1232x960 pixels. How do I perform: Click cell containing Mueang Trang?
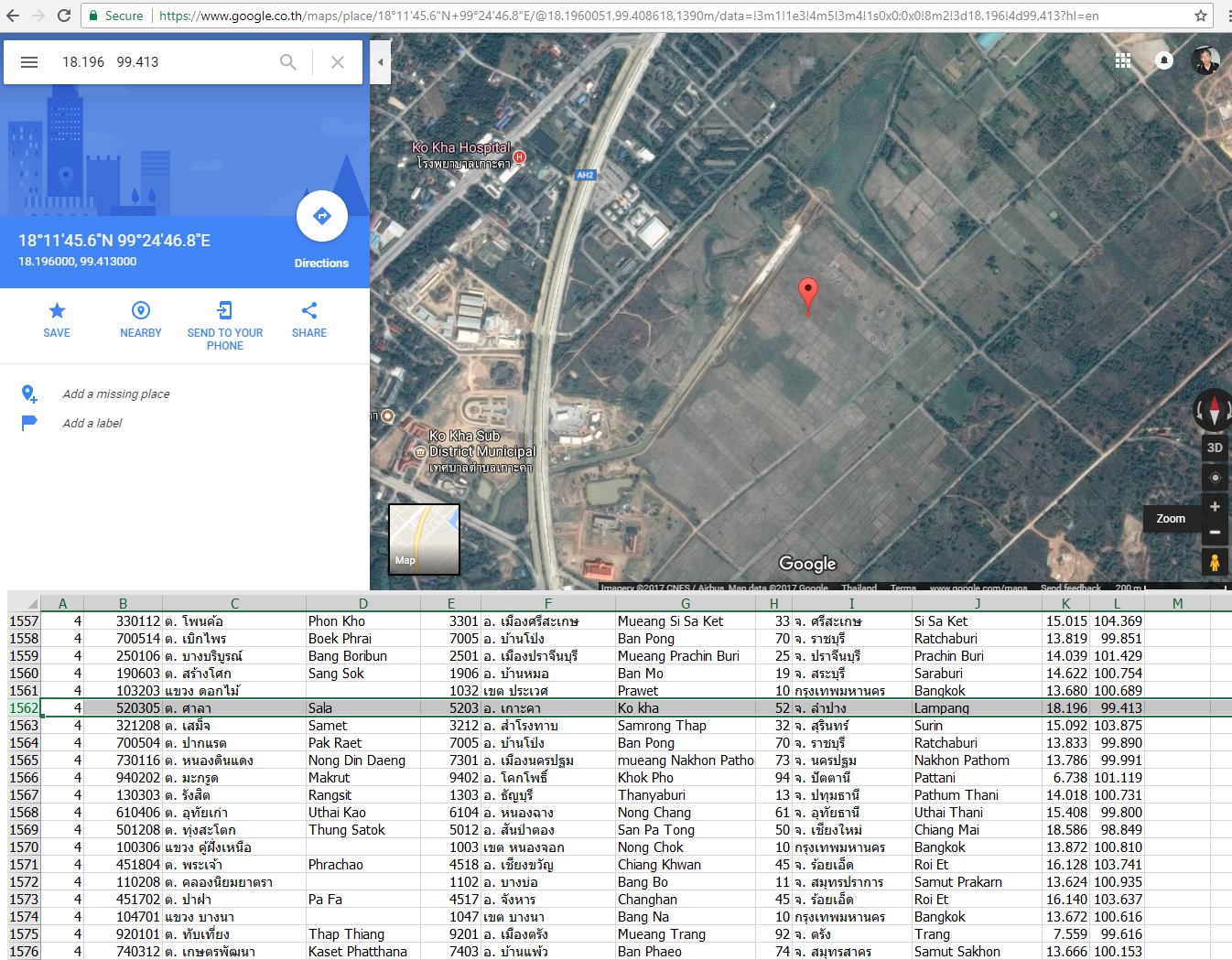coord(685,934)
